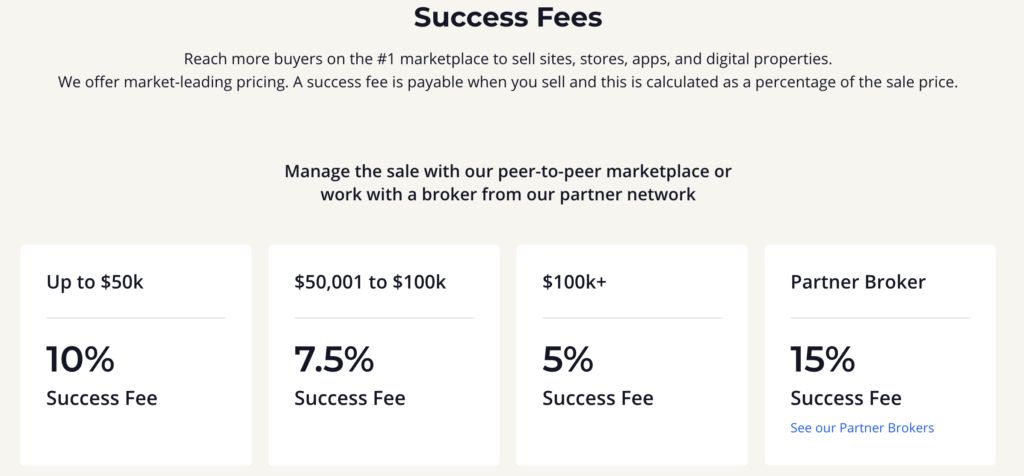Screen dimensions: 1024x476
Task: Click Success Fee text under 7.5%
Action: (x=350, y=398)
